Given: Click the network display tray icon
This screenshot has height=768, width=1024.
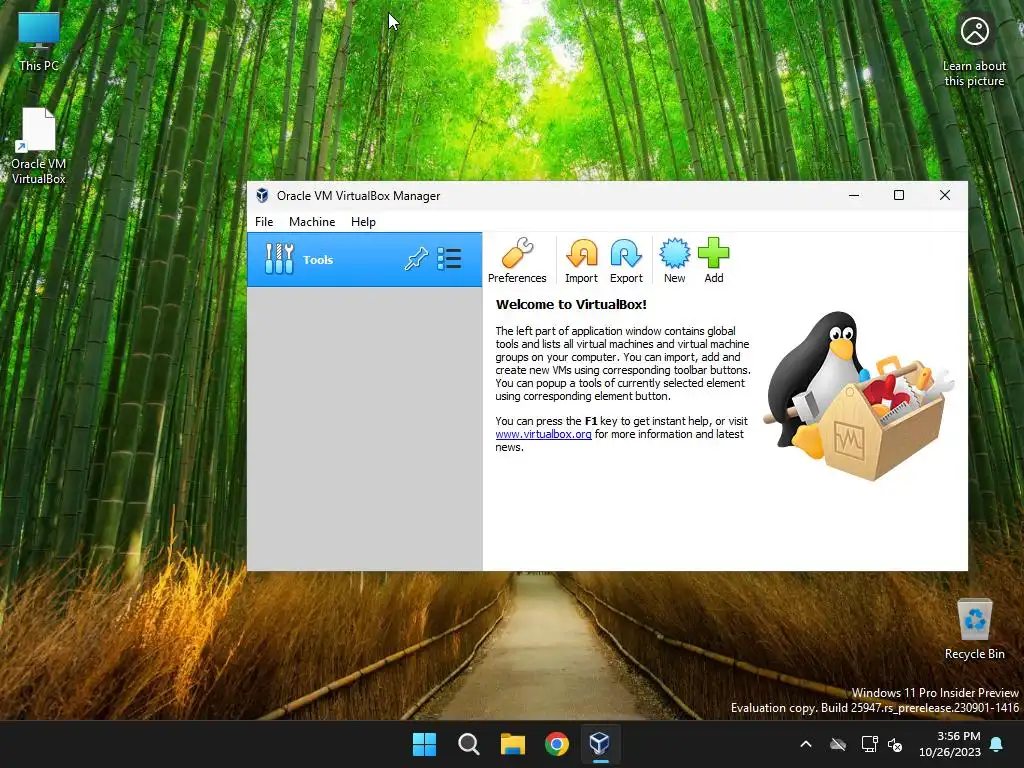Looking at the screenshot, I should point(869,744).
